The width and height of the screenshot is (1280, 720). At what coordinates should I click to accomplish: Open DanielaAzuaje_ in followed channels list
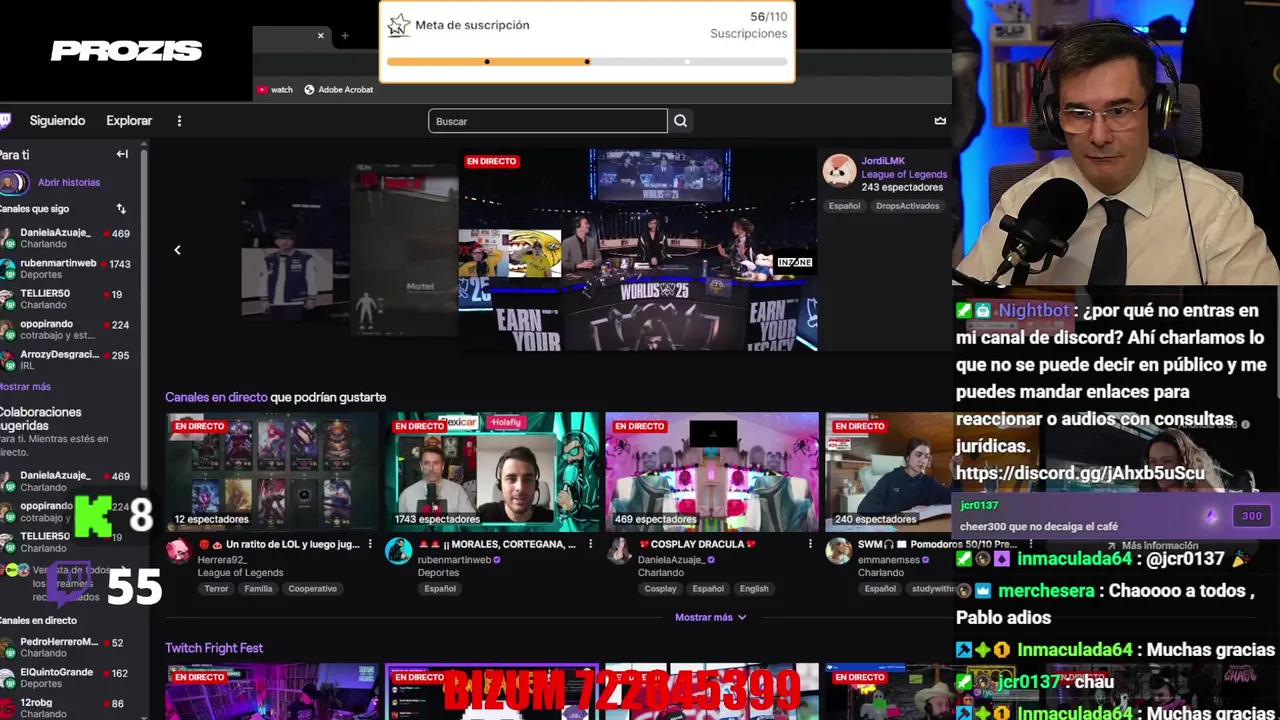[67, 239]
